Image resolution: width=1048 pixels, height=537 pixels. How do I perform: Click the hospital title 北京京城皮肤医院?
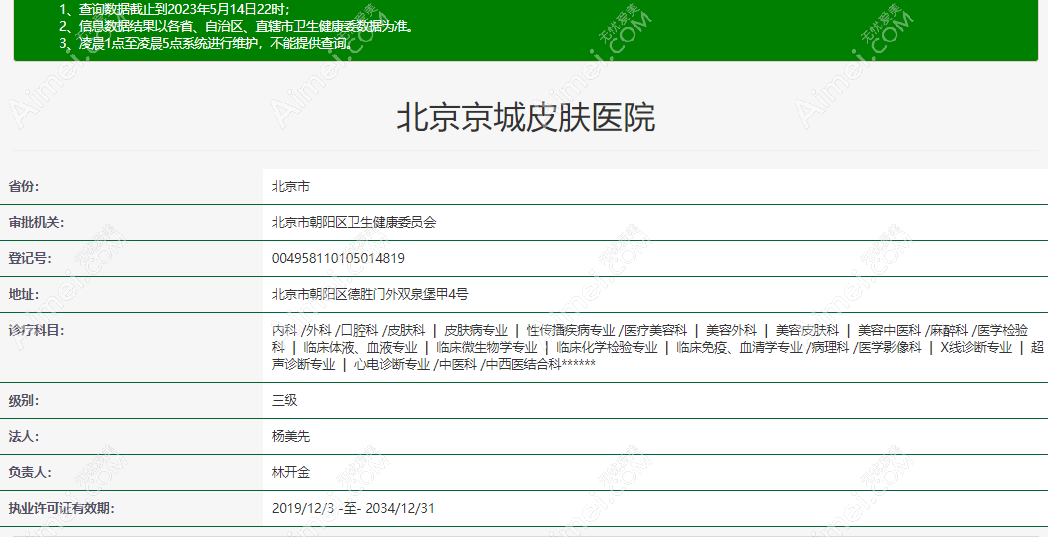[526, 118]
